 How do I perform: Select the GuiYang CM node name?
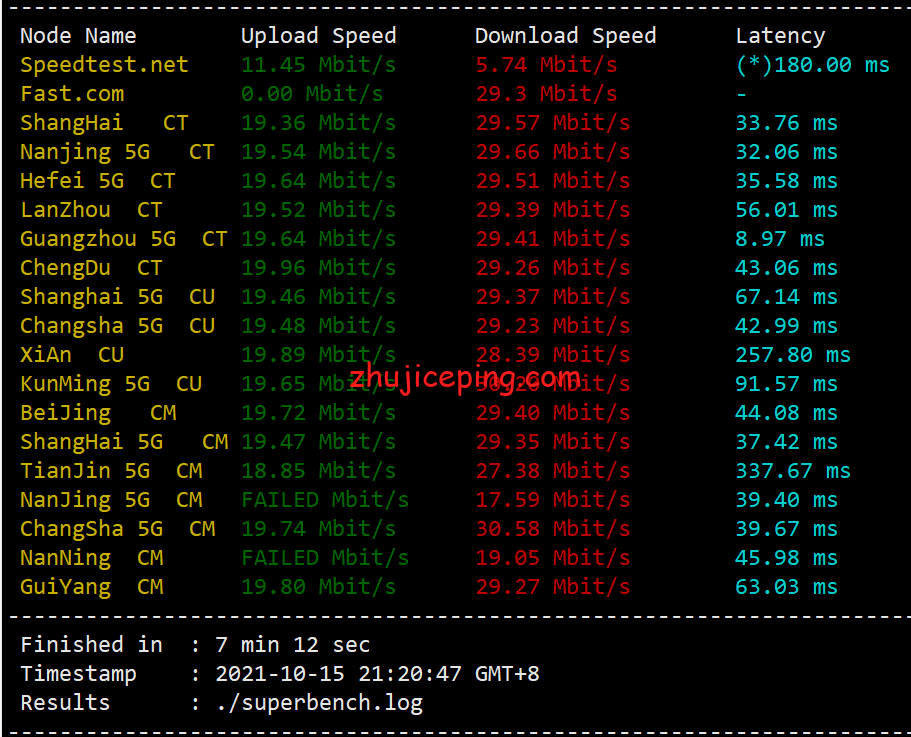91,587
